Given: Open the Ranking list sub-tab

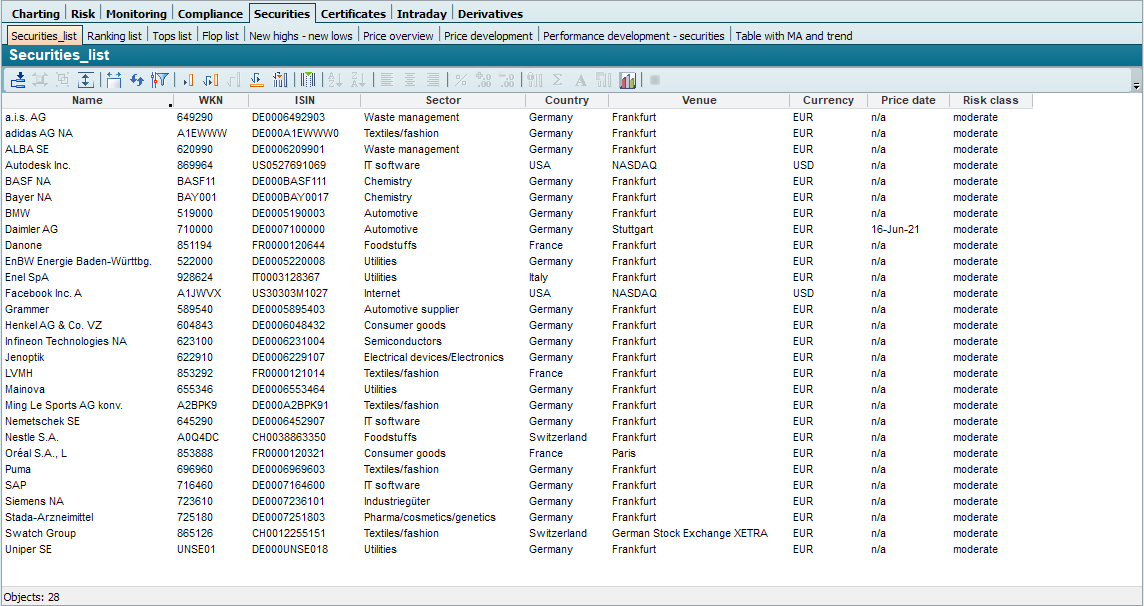Looking at the screenshot, I should tap(114, 36).
